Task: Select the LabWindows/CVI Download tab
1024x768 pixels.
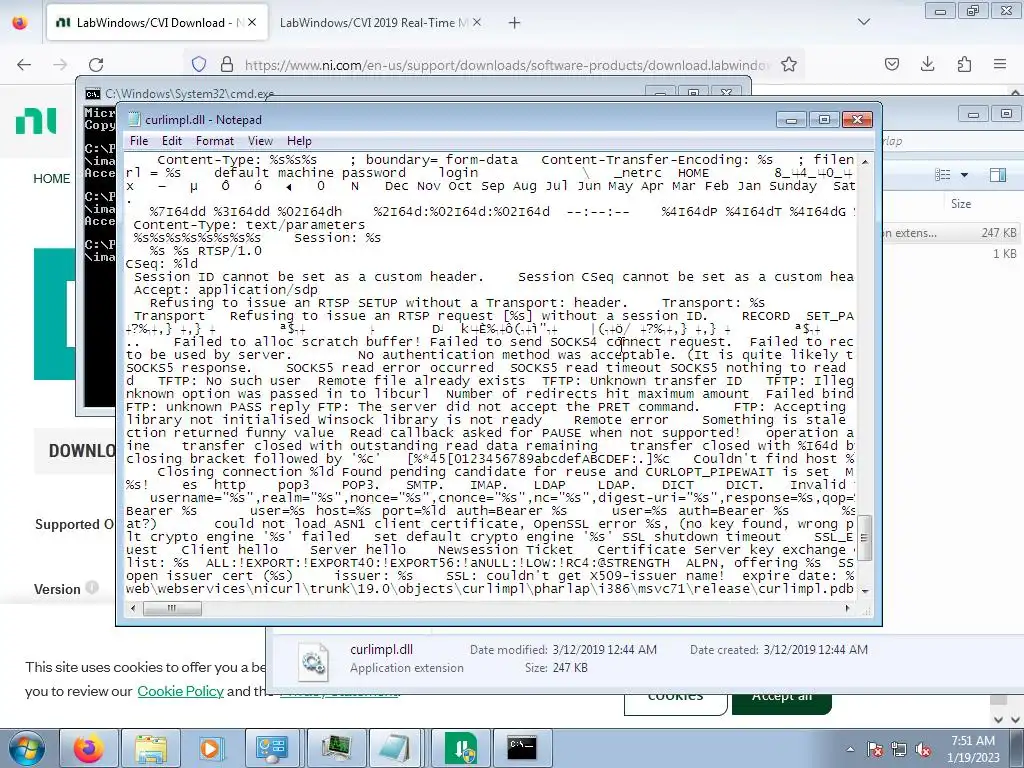Action: coord(150,23)
